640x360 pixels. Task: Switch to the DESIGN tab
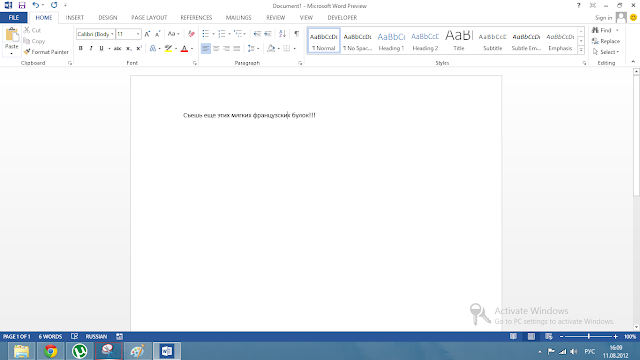pos(108,18)
